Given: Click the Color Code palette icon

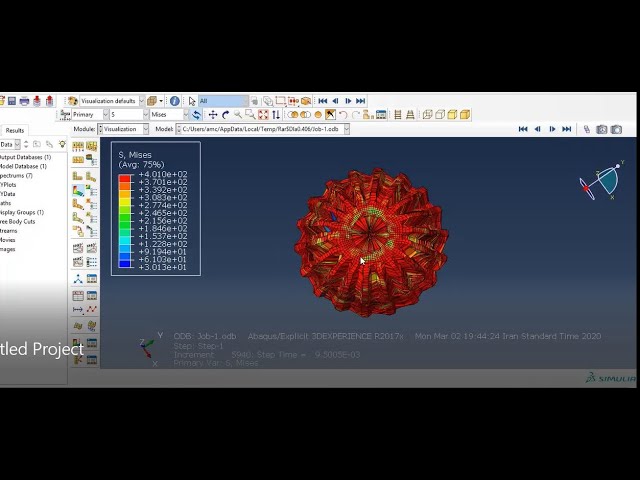Looking at the screenshot, I should (73, 101).
